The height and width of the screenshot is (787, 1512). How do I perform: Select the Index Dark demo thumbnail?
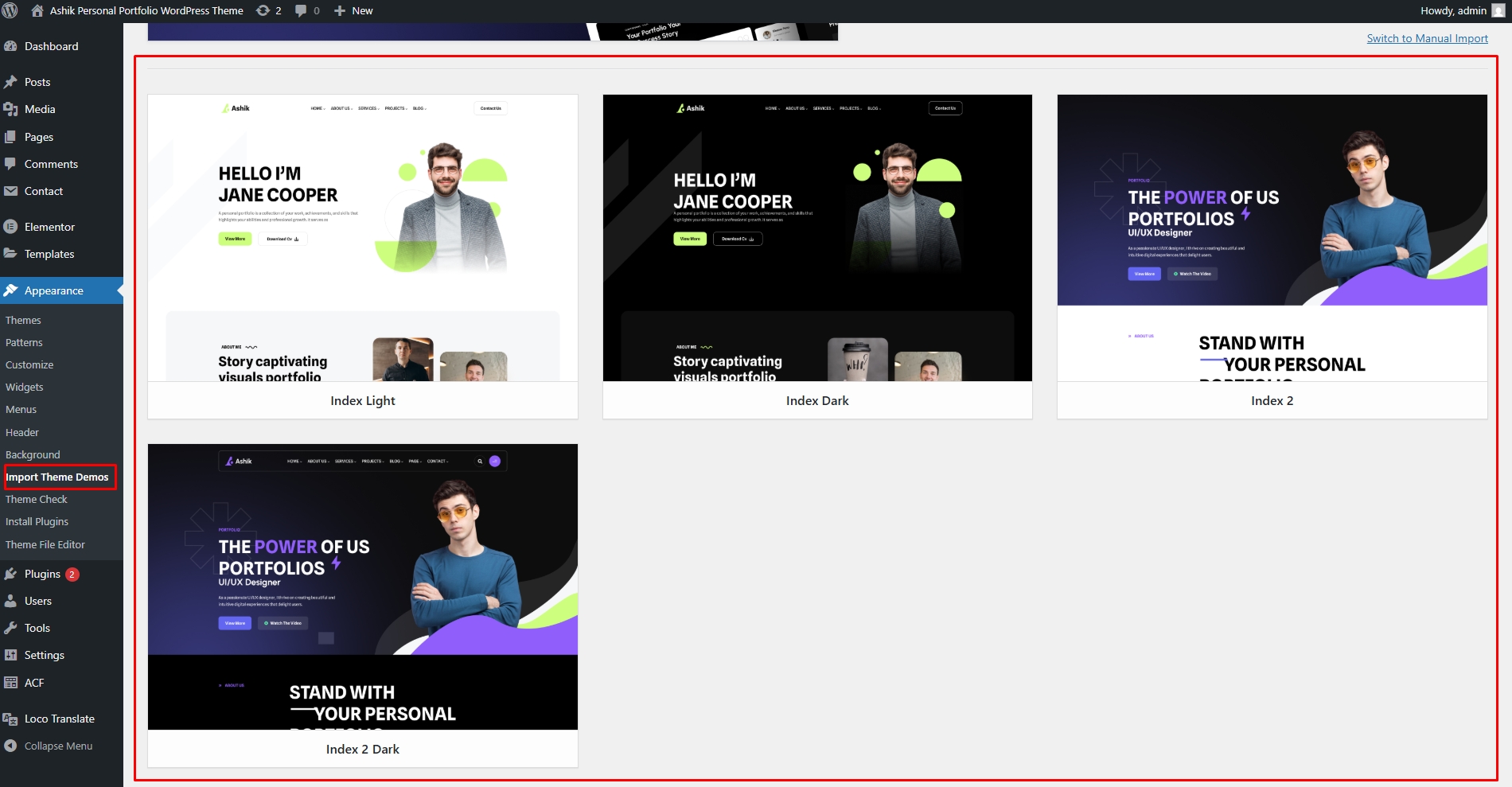click(817, 238)
